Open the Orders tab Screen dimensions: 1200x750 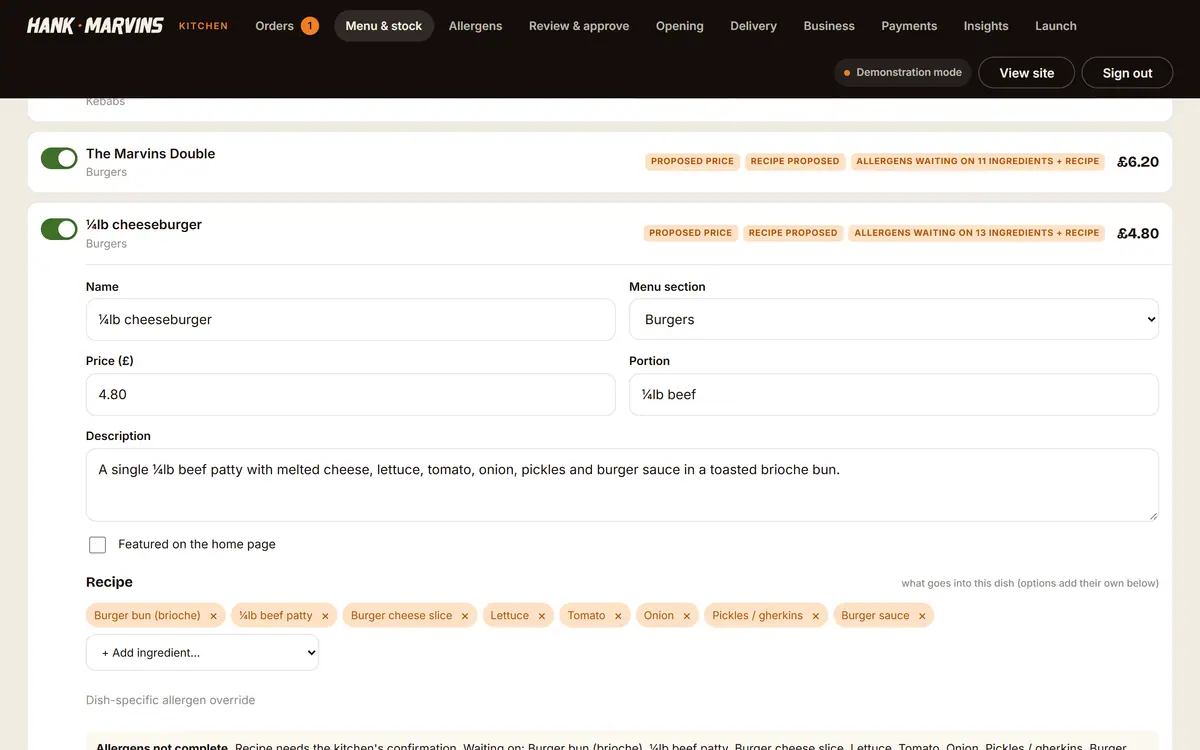286,26
